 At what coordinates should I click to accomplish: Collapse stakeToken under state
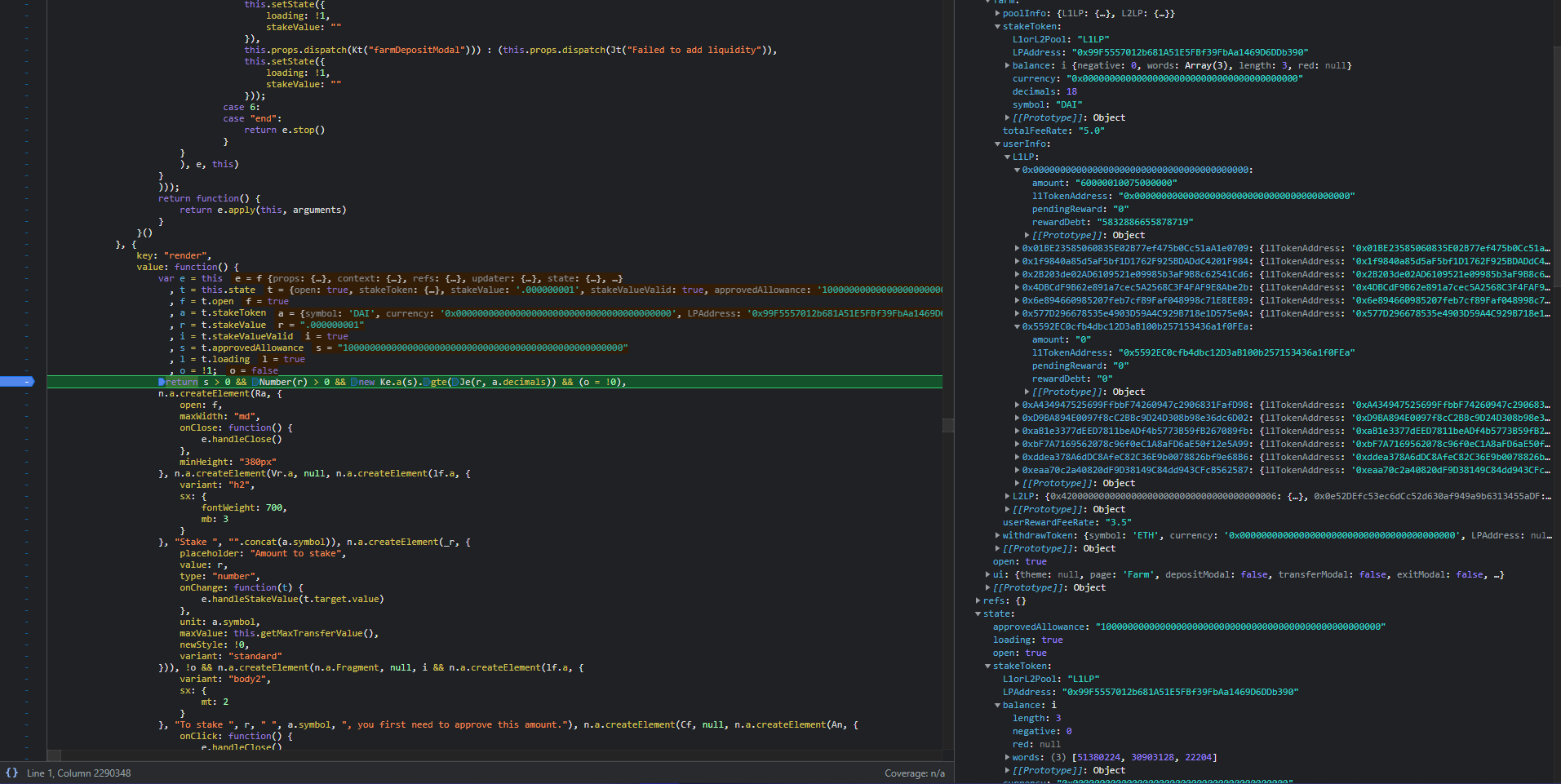pos(987,666)
